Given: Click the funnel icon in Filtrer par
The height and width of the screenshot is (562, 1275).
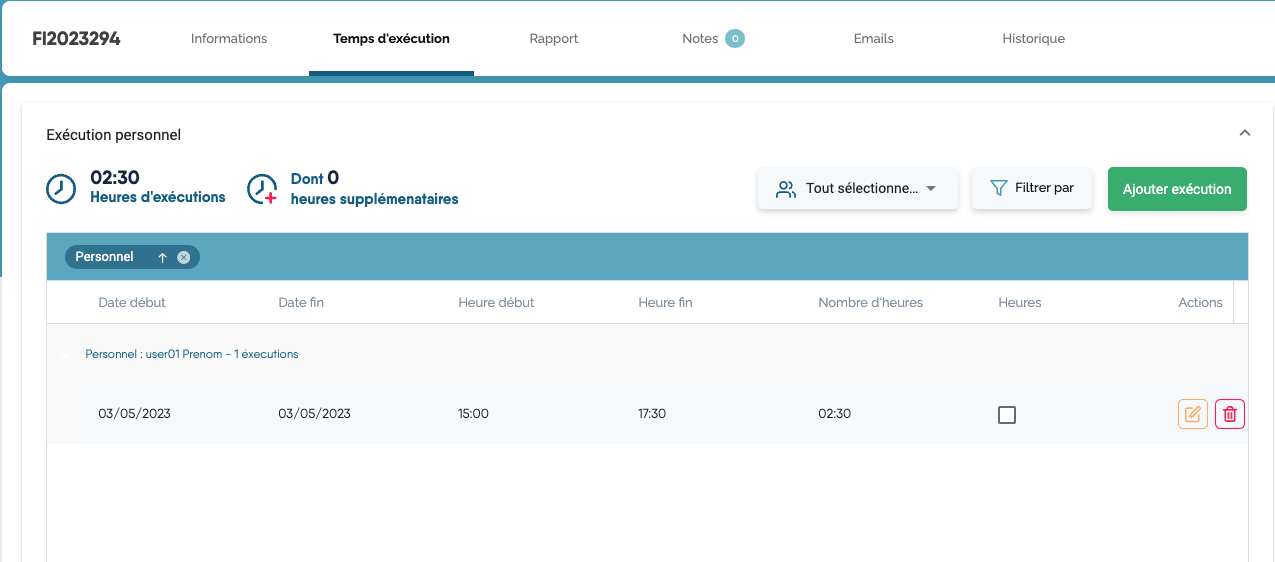Looking at the screenshot, I should pos(998,188).
